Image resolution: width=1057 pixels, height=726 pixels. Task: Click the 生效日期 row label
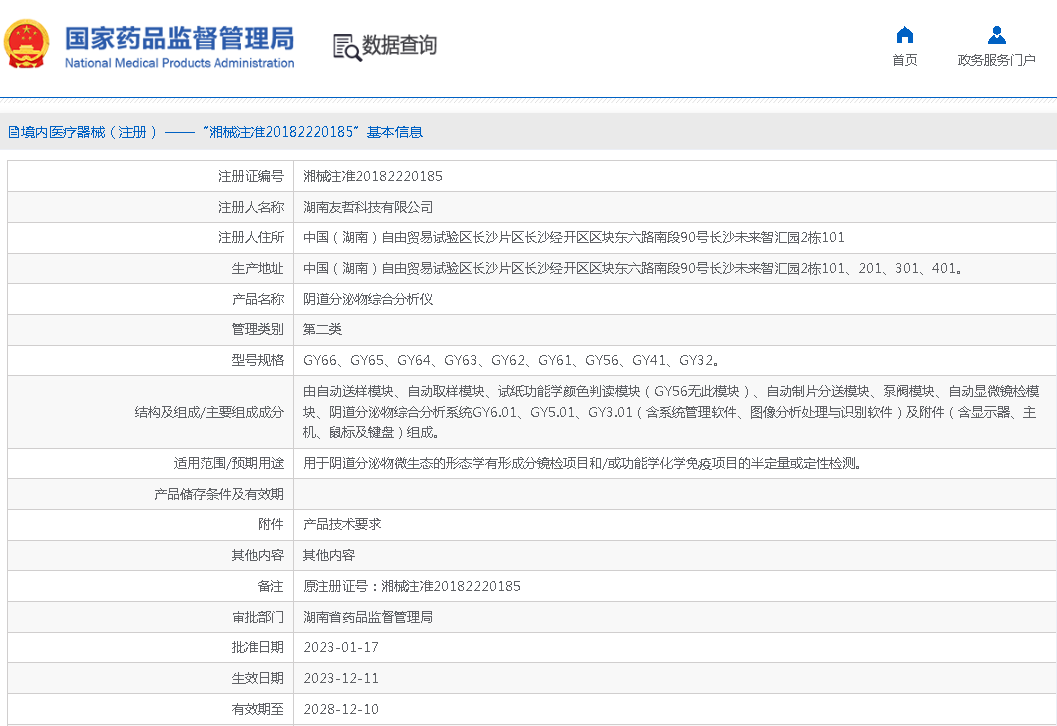click(x=258, y=679)
